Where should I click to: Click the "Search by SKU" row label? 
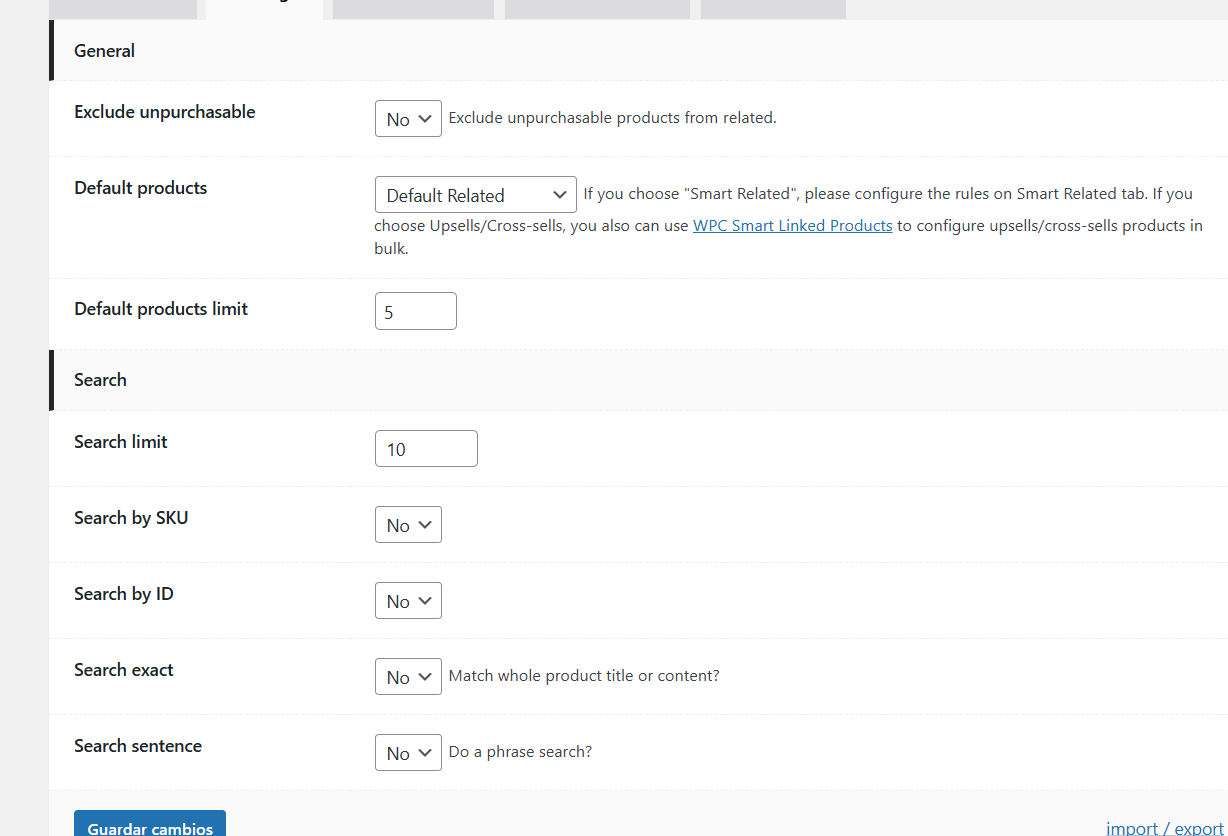point(130,518)
